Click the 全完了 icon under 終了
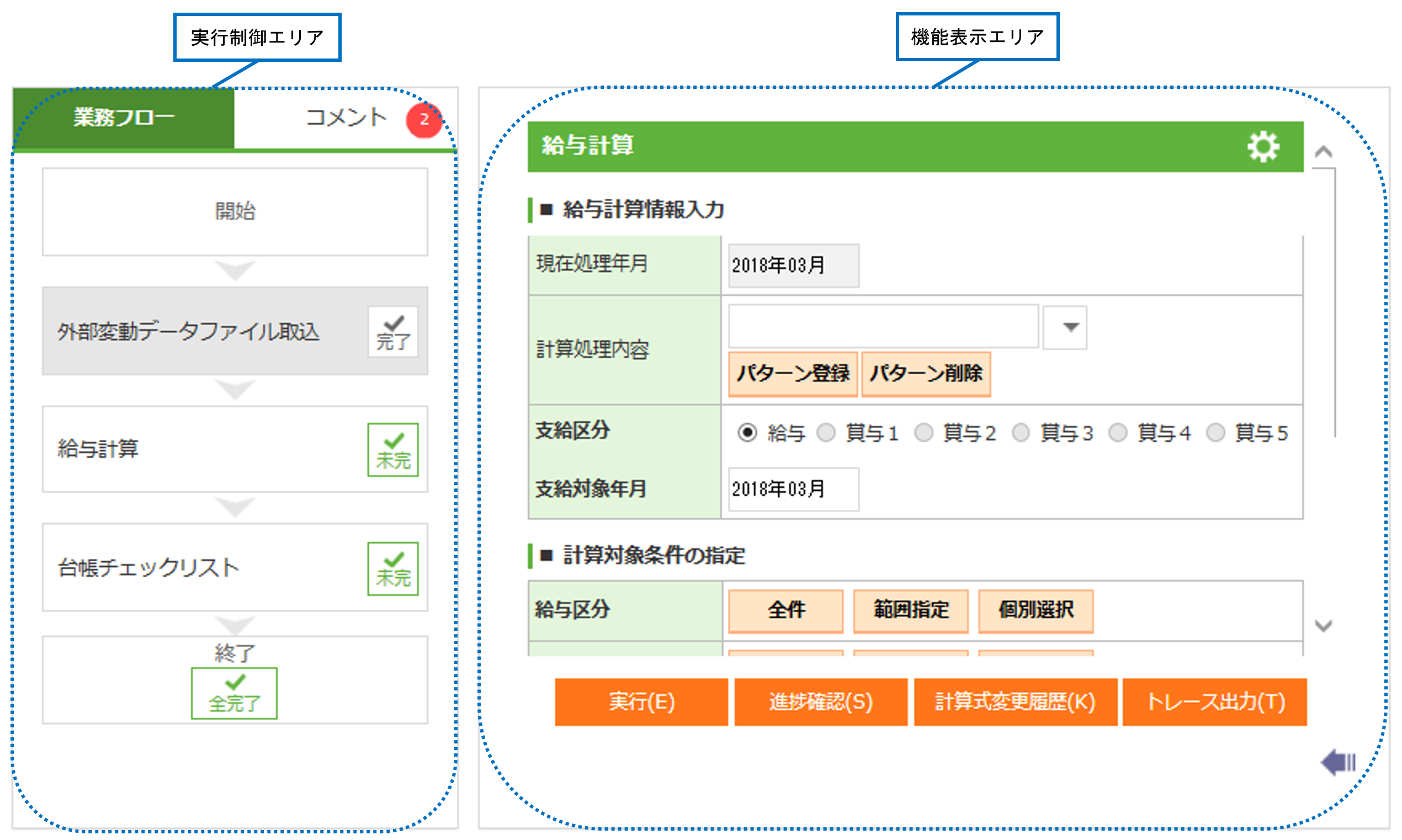Image resolution: width=1402 pixels, height=840 pixels. pos(235,693)
